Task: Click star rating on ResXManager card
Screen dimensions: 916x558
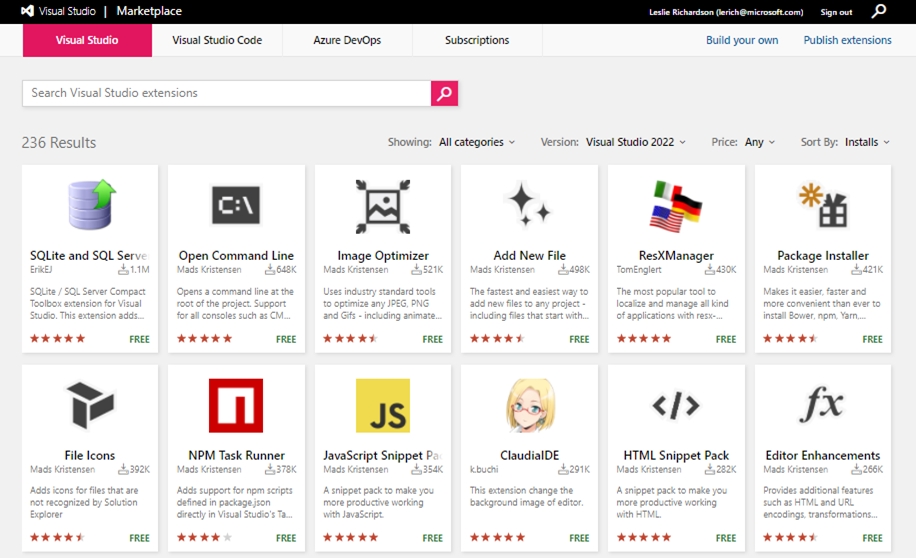Action: 644,338
